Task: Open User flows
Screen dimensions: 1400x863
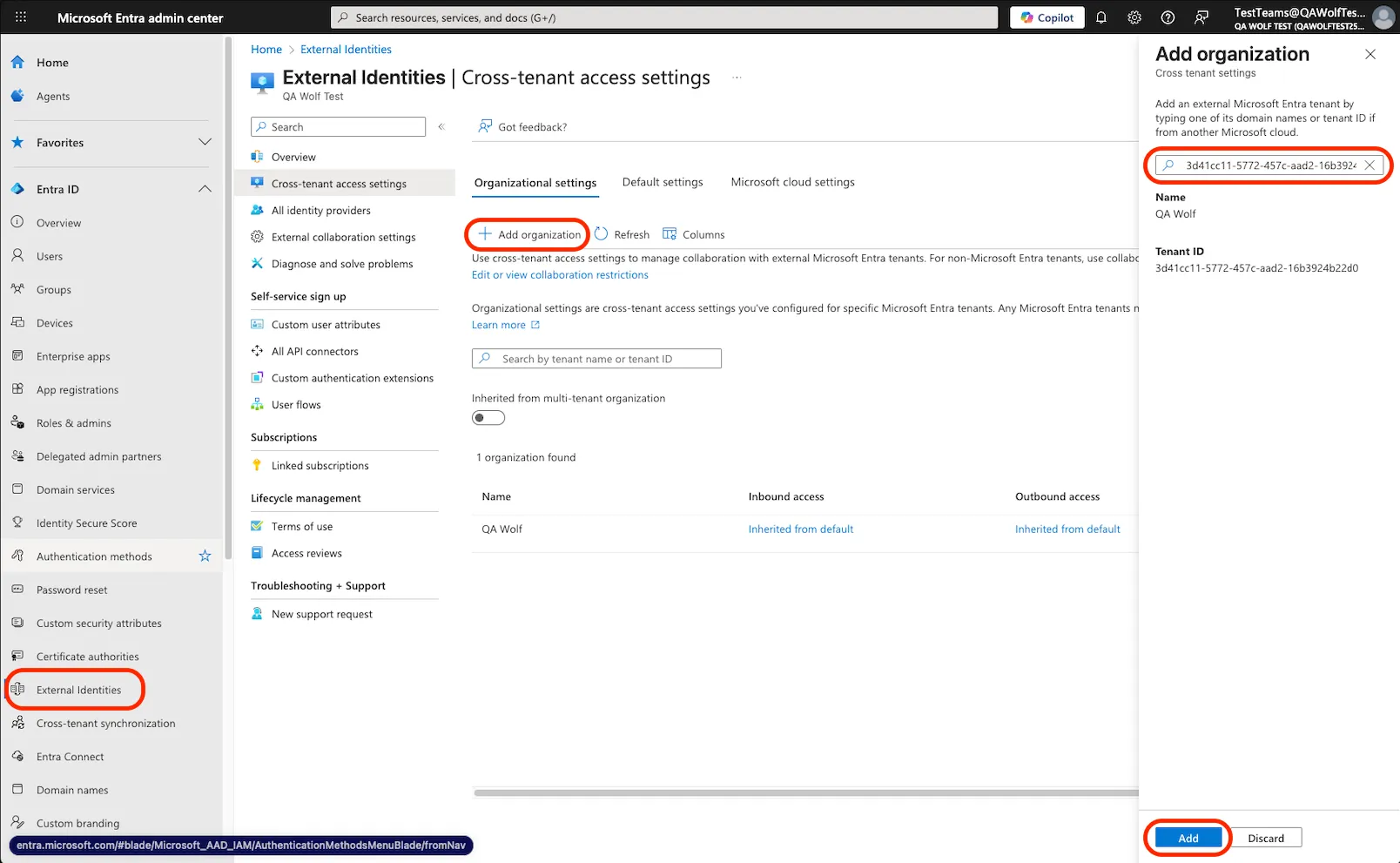Action: click(296, 405)
